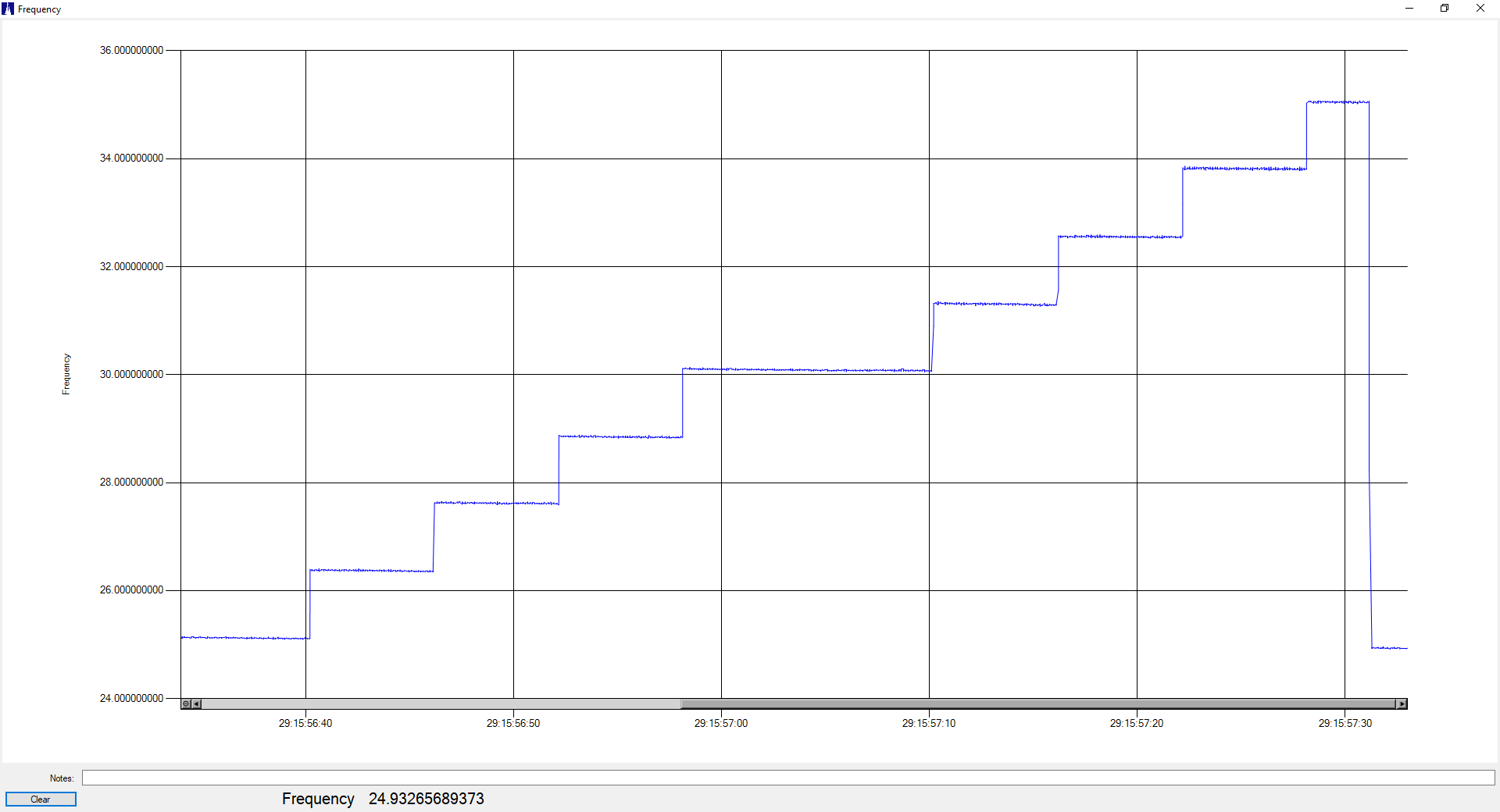Click the 26.000000000 y-axis label
Image resolution: width=1500 pixels, height=812 pixels.
click(131, 589)
